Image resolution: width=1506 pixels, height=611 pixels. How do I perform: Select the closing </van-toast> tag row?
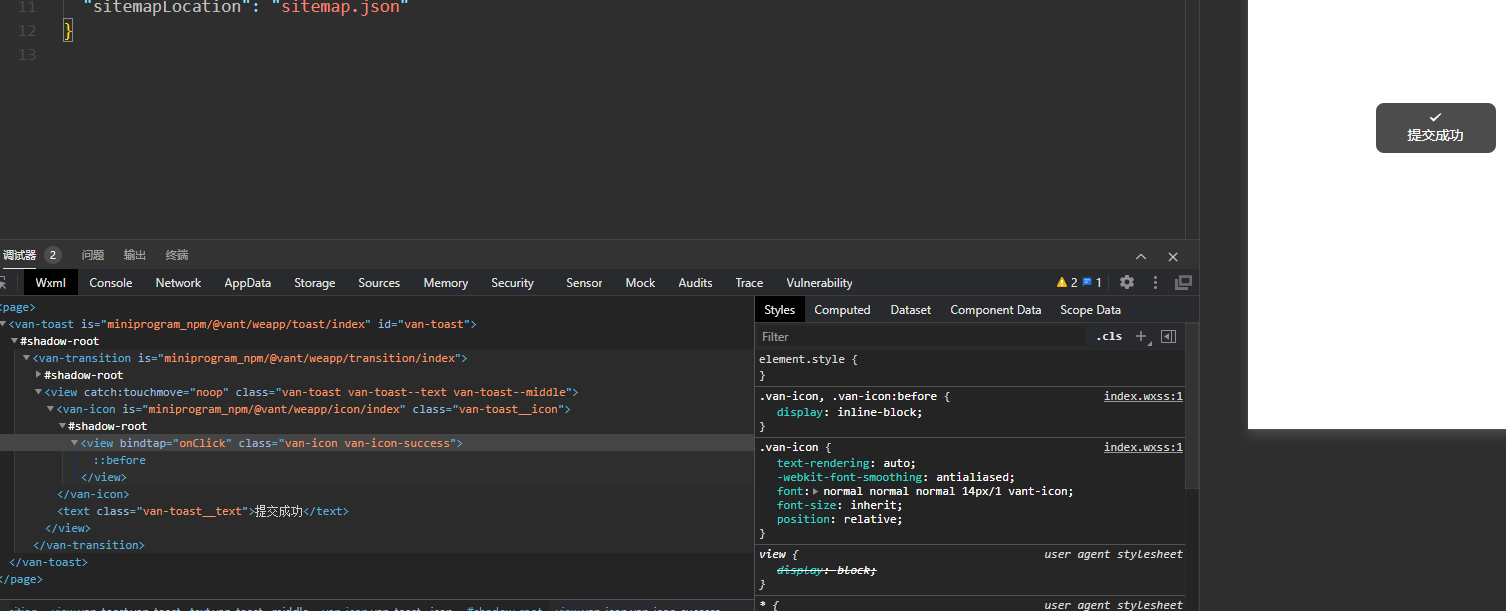(48, 562)
